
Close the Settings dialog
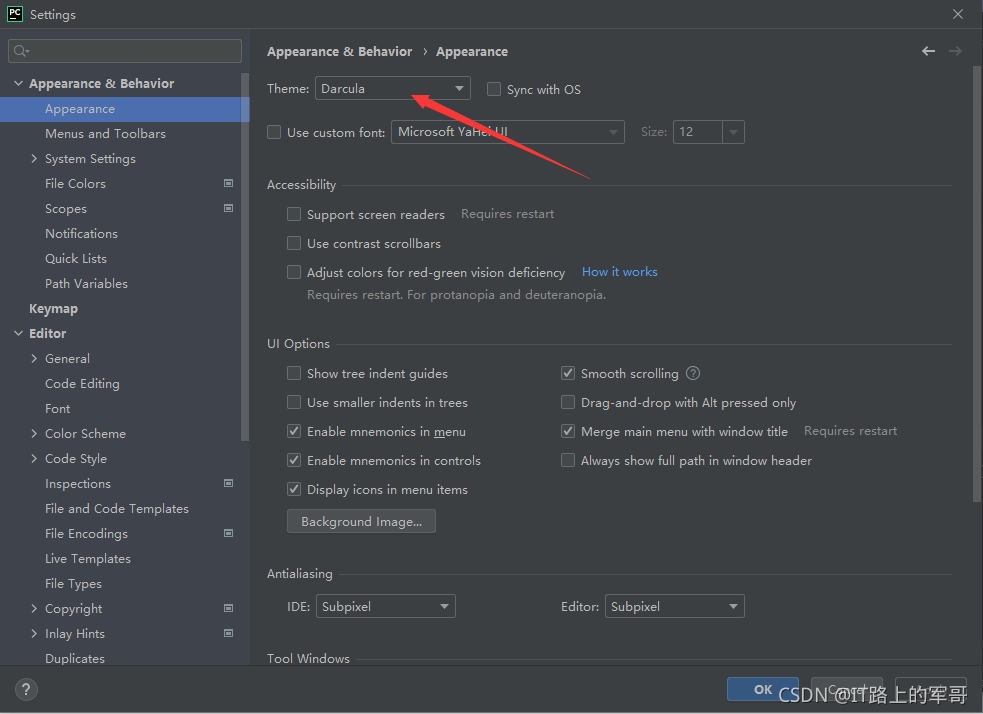coord(958,14)
